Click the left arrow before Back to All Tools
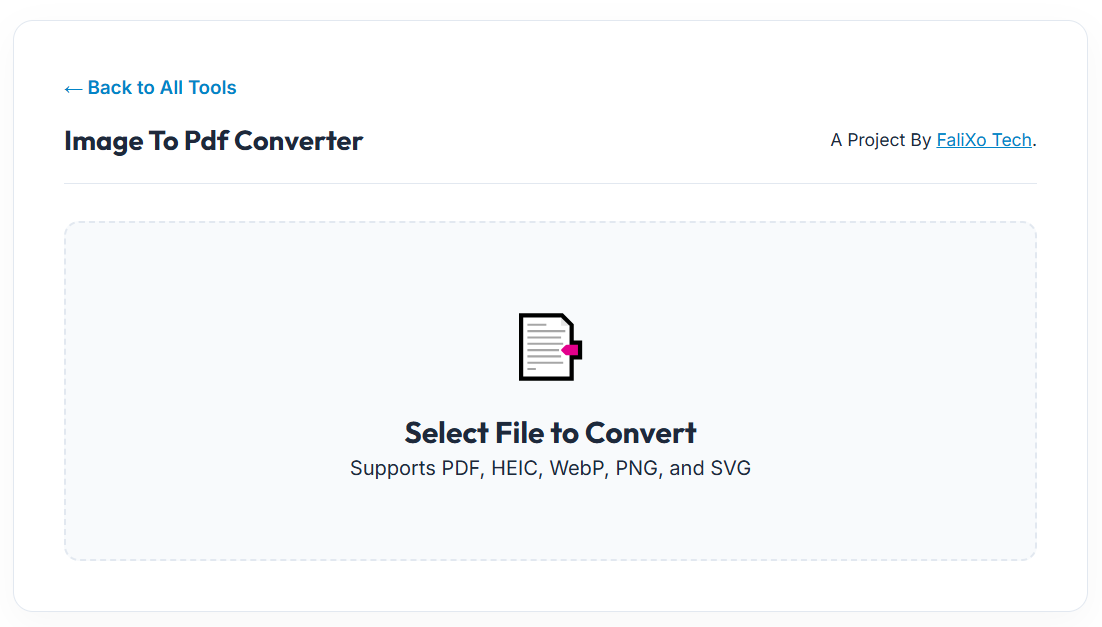The width and height of the screenshot is (1102, 627). (73, 89)
